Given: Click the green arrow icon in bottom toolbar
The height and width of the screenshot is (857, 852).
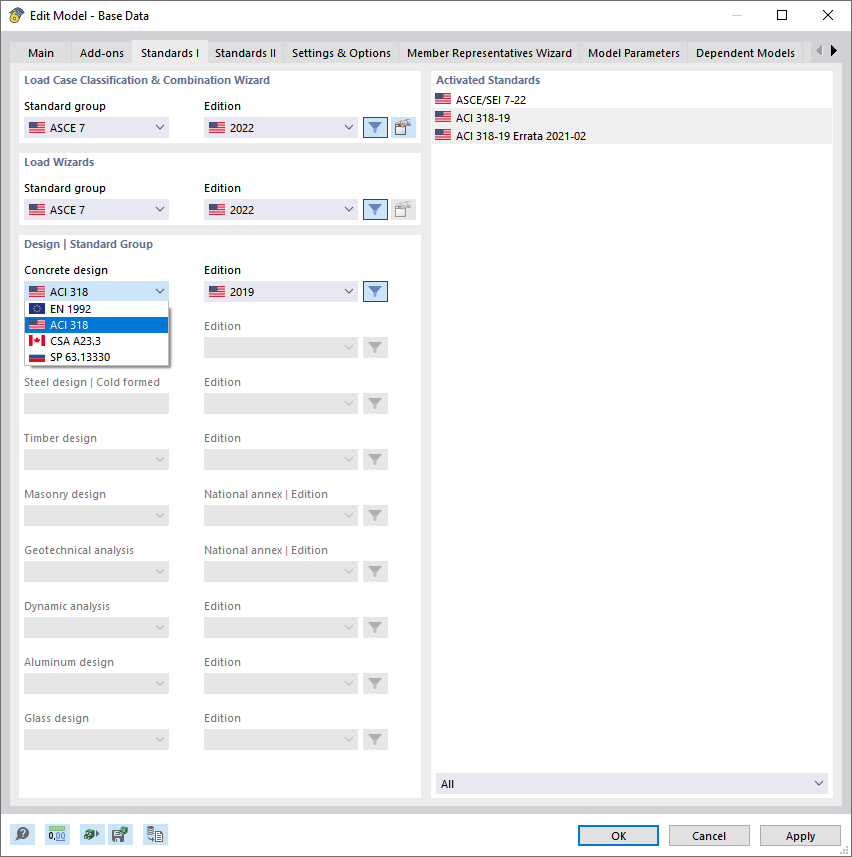Looking at the screenshot, I should click(x=91, y=835).
